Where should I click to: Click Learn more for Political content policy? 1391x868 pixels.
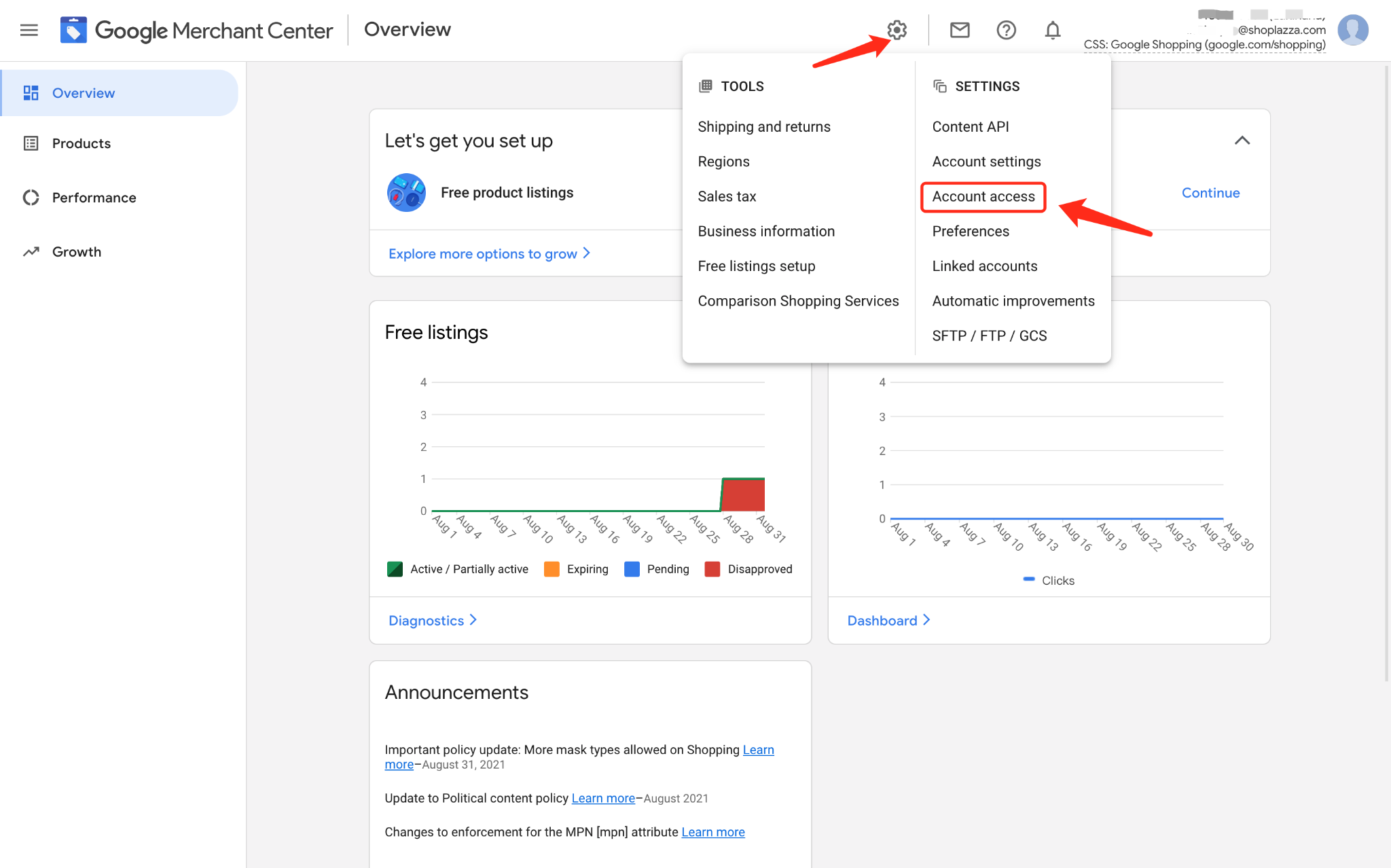(x=603, y=798)
